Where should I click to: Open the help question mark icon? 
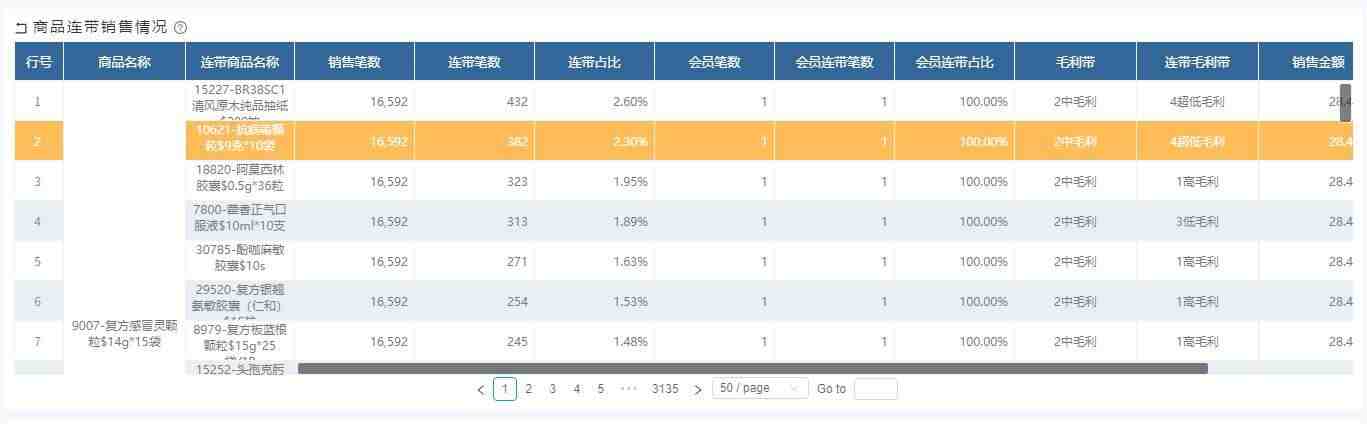pyautogui.click(x=180, y=28)
